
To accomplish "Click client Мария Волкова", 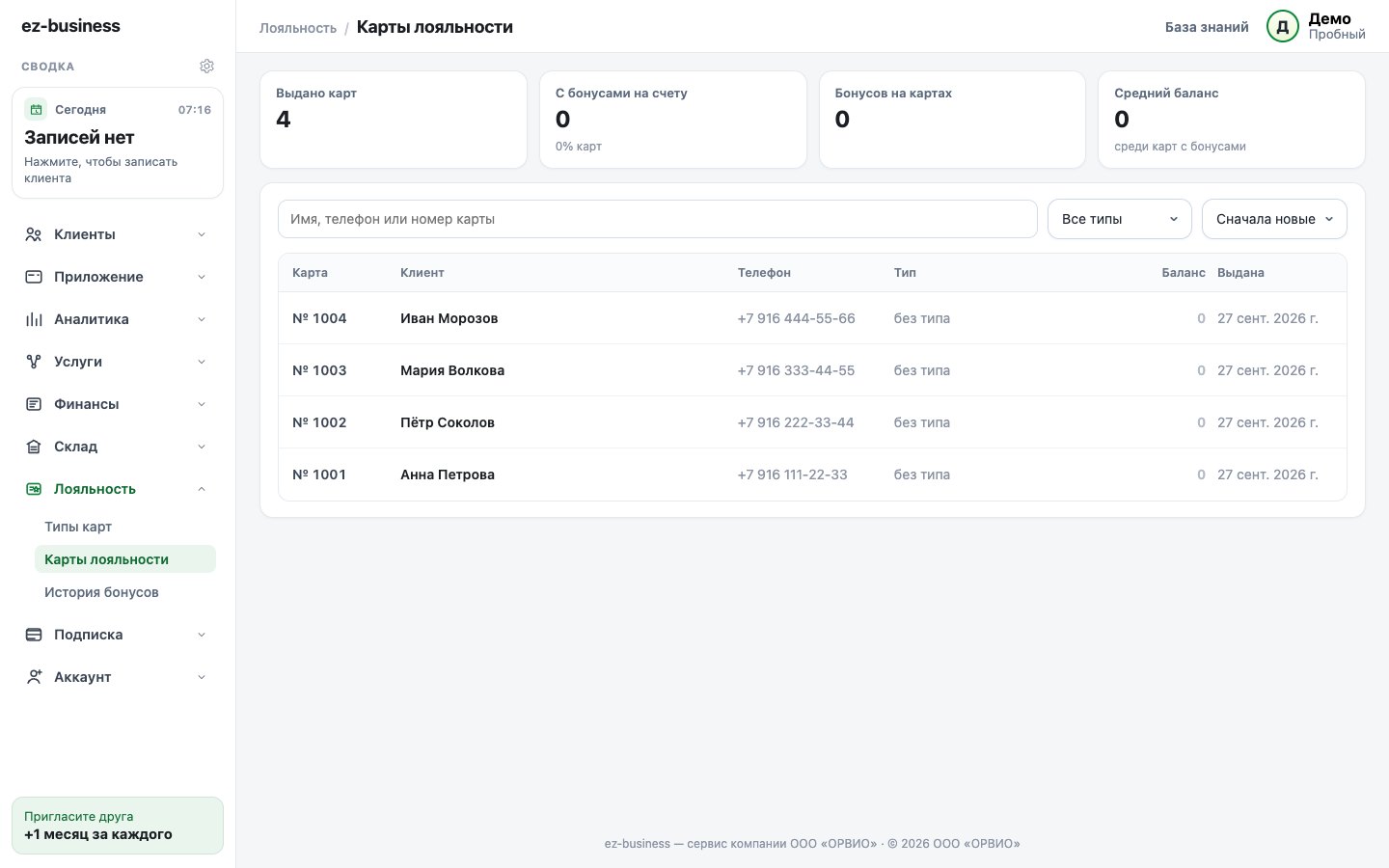I will pos(452,370).
